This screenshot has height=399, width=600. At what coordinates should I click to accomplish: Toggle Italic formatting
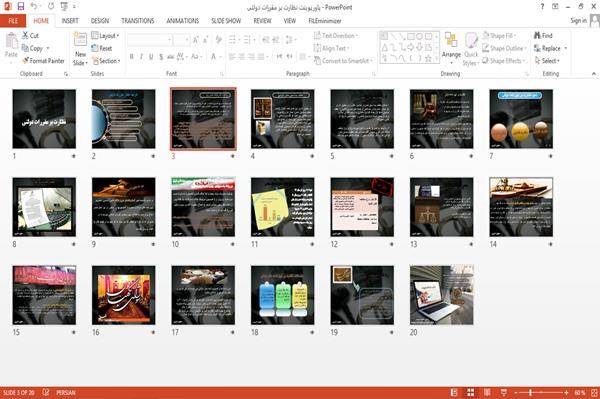coord(141,57)
